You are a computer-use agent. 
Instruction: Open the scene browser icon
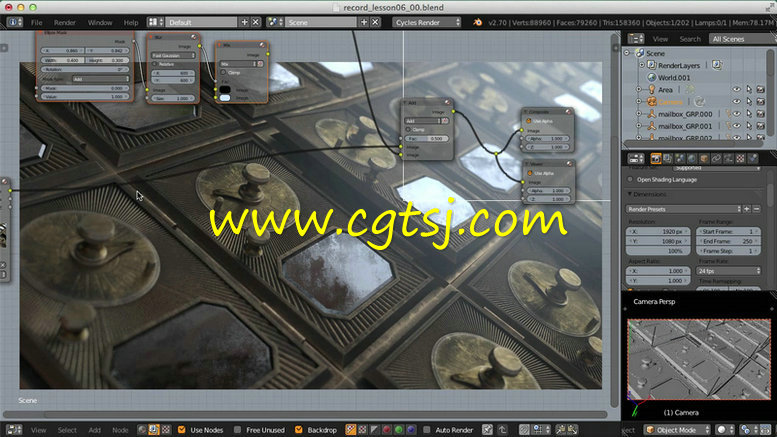coord(275,22)
